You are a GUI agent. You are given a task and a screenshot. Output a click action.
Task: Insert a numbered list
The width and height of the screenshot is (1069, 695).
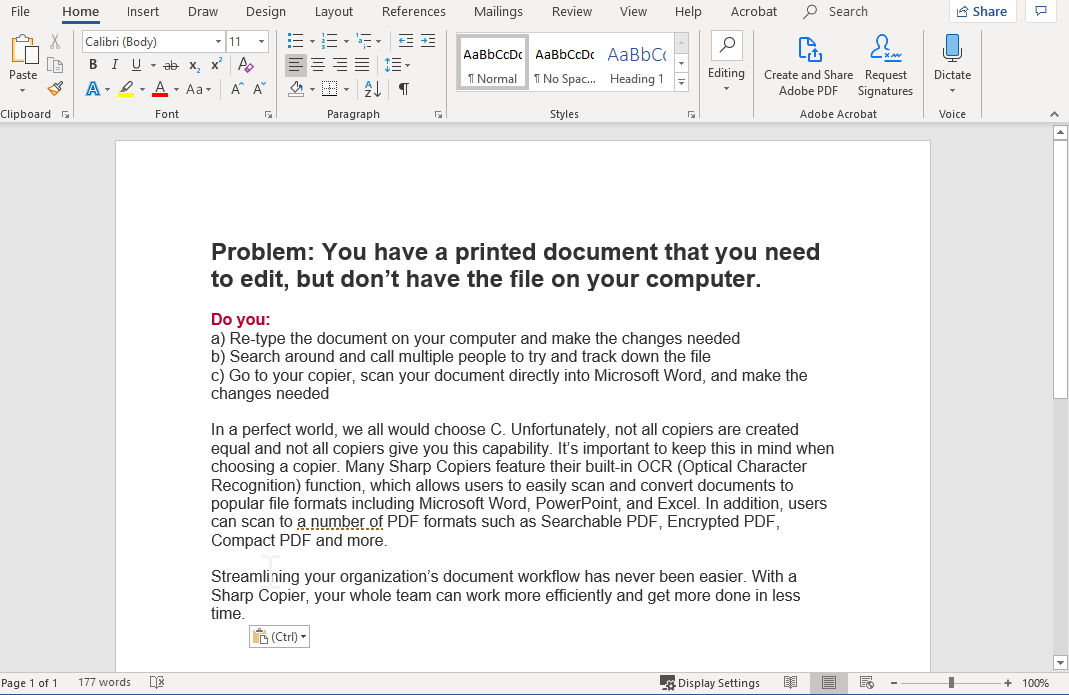coord(329,42)
